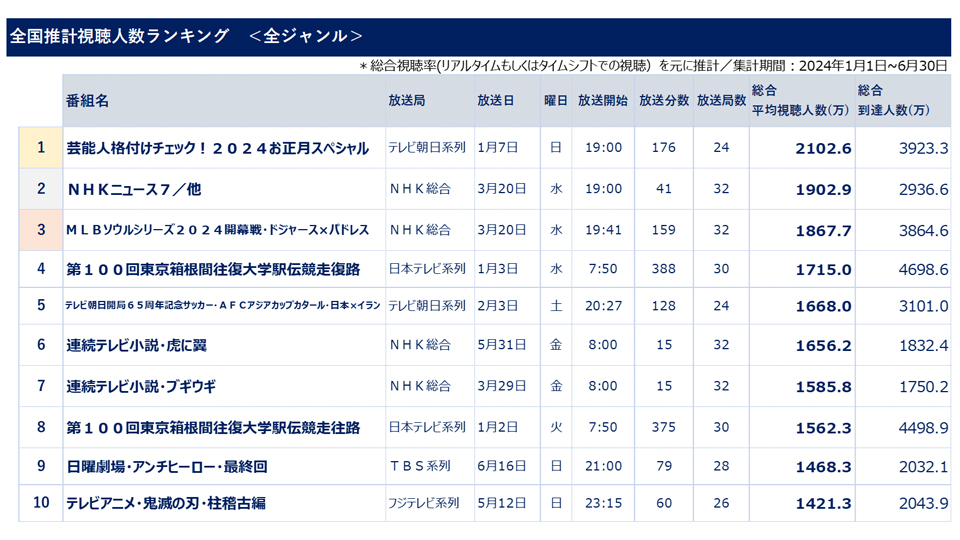Click the start time 20:27
Image resolution: width=960 pixels, height=540 pixels.
point(603,306)
